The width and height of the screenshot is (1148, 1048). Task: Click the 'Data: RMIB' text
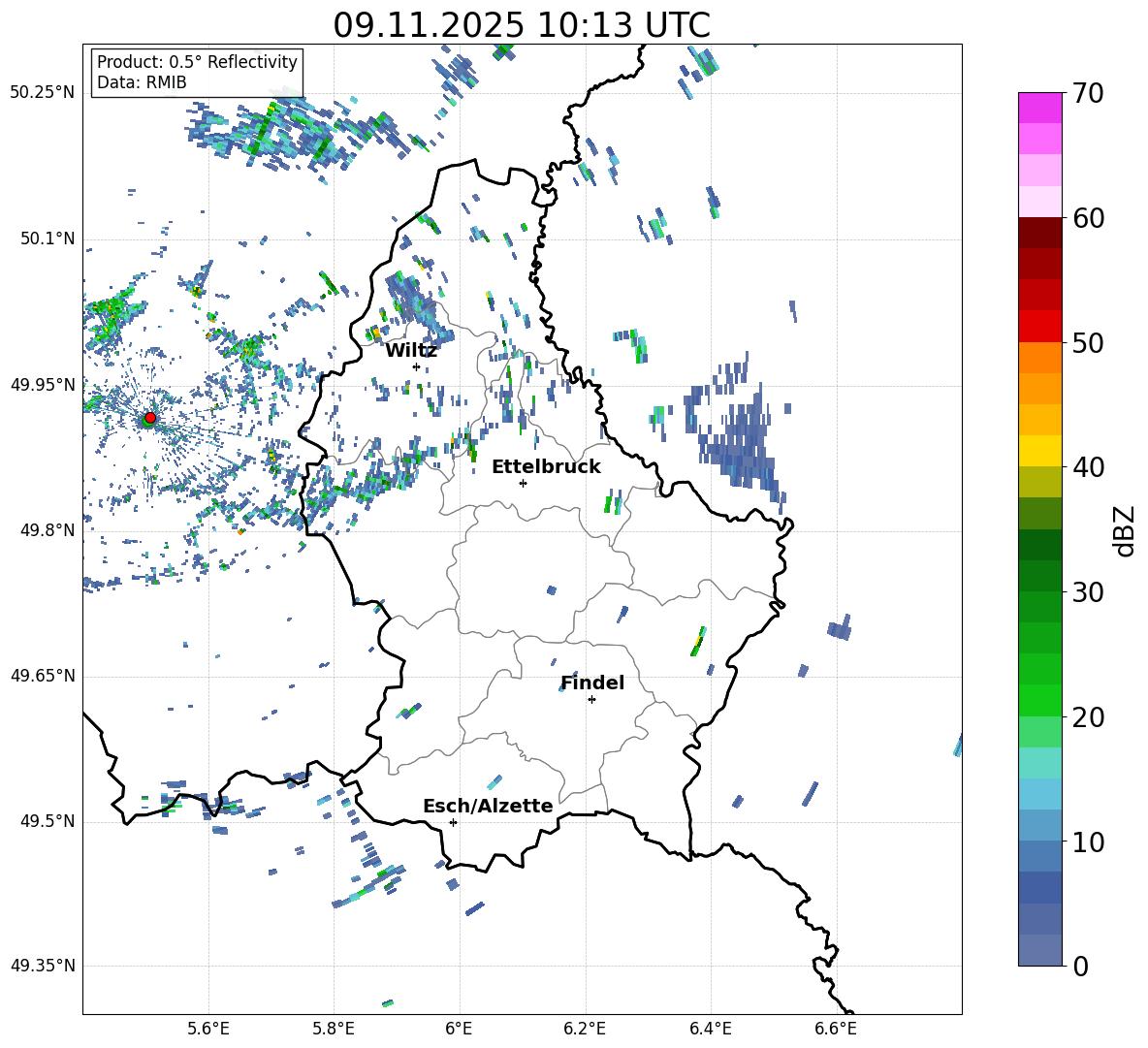[x=142, y=82]
